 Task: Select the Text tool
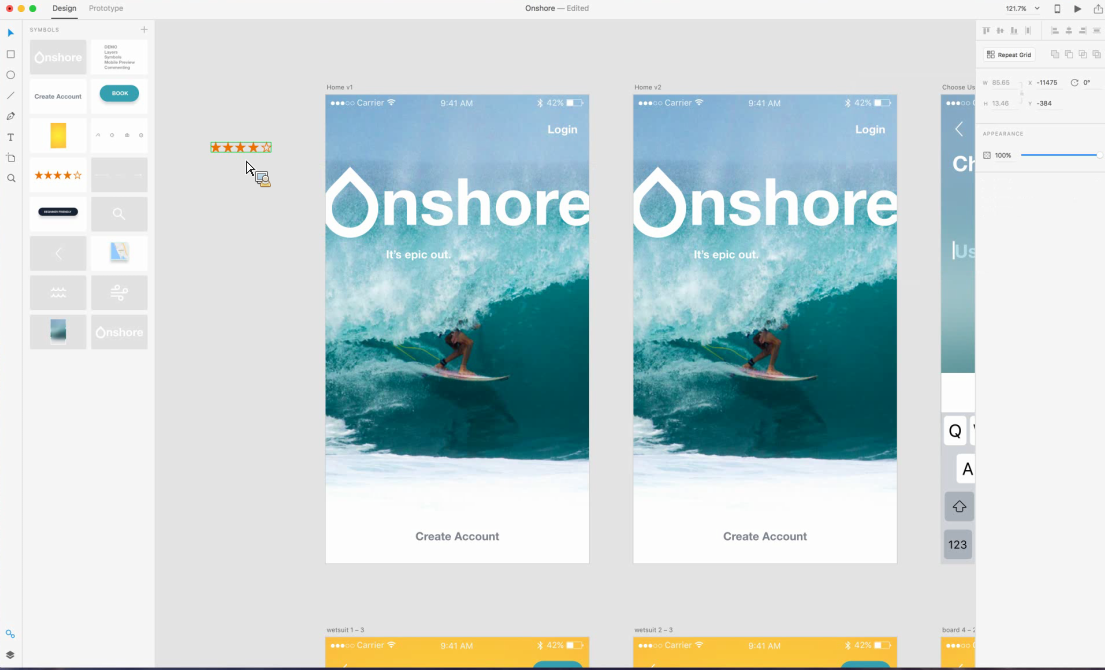(x=10, y=137)
